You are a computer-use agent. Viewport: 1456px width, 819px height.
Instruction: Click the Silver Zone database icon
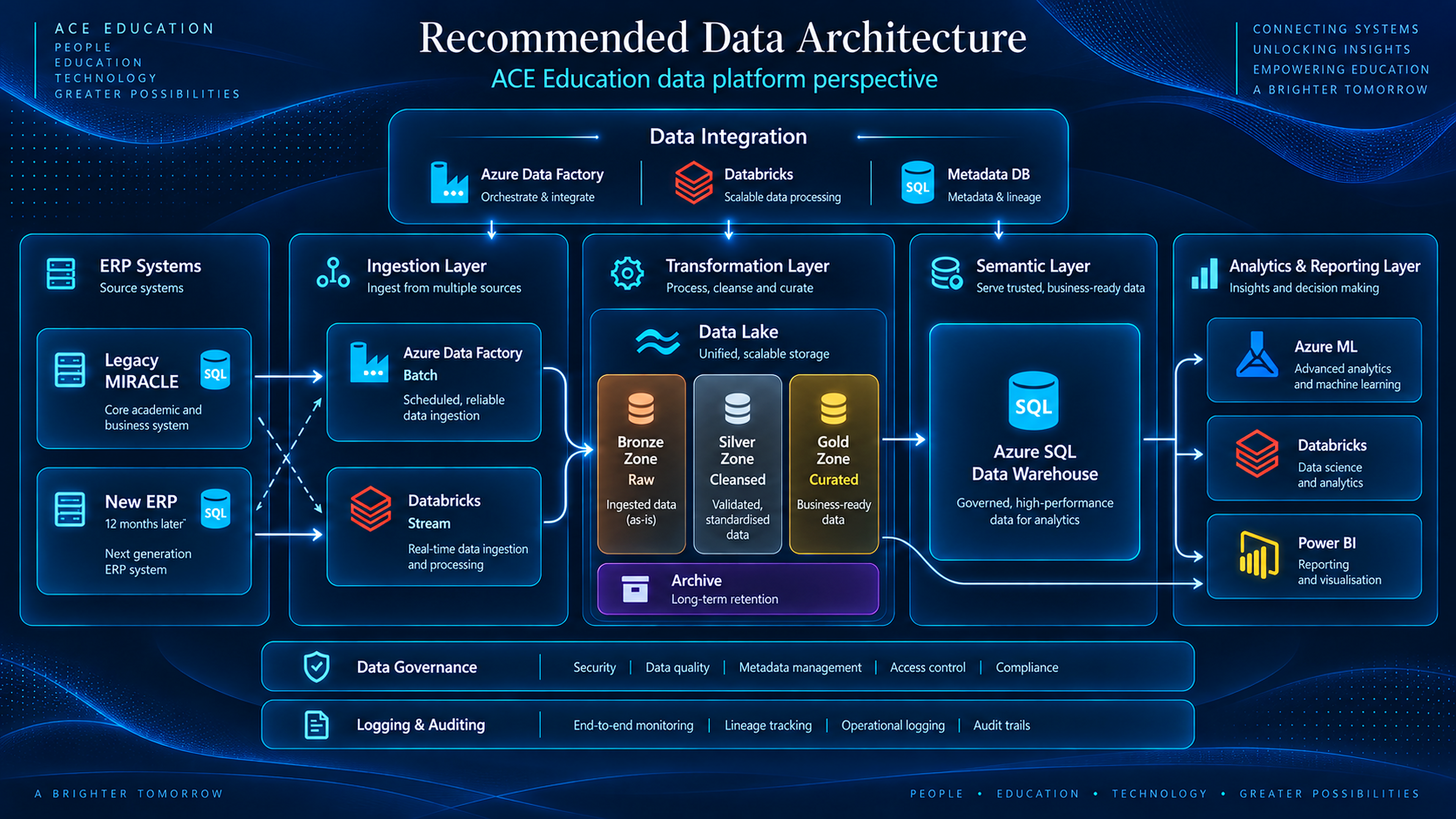tap(737, 408)
